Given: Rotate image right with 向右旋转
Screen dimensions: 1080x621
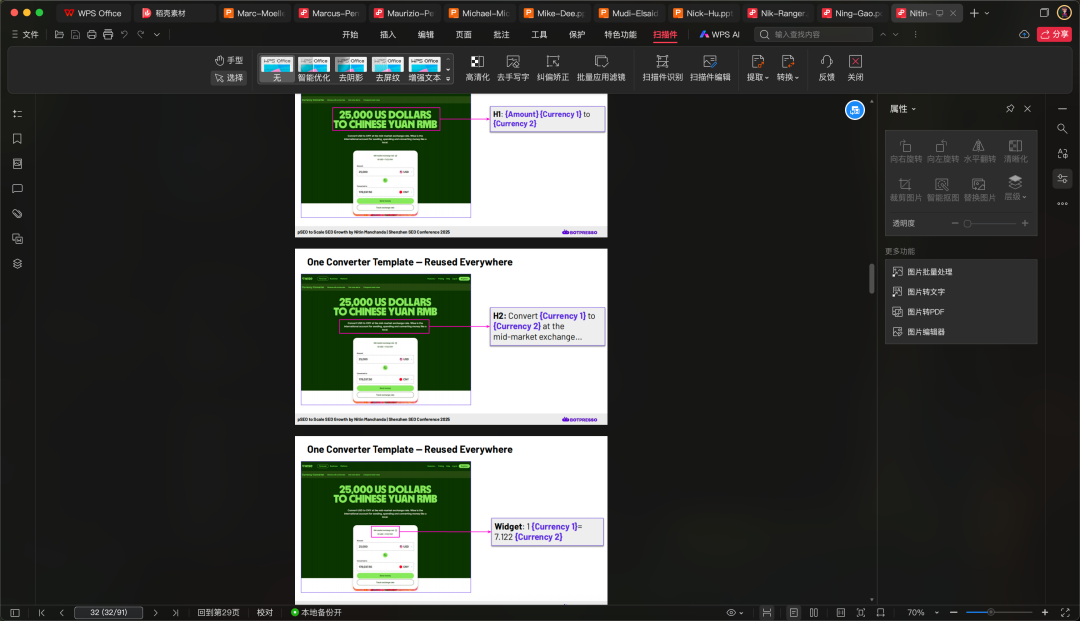Looking at the screenshot, I should click(906, 151).
